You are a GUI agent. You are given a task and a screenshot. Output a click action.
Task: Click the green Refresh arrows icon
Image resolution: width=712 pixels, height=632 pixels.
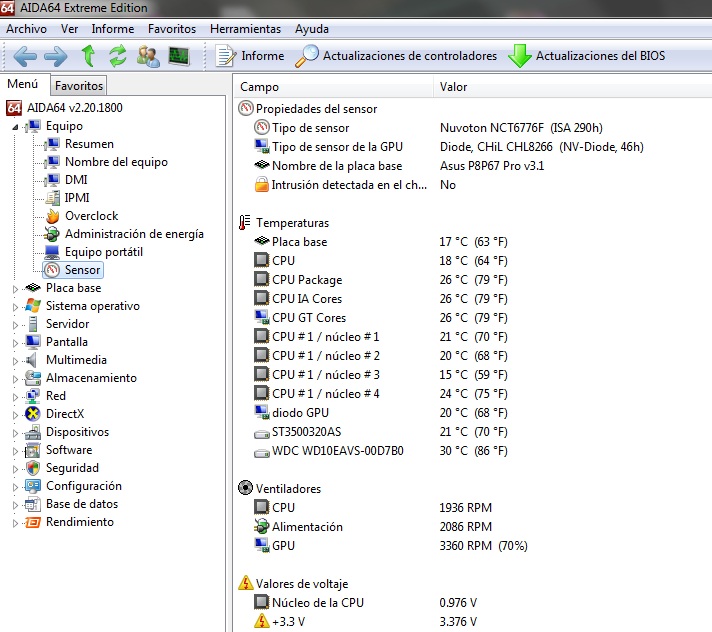(118, 56)
